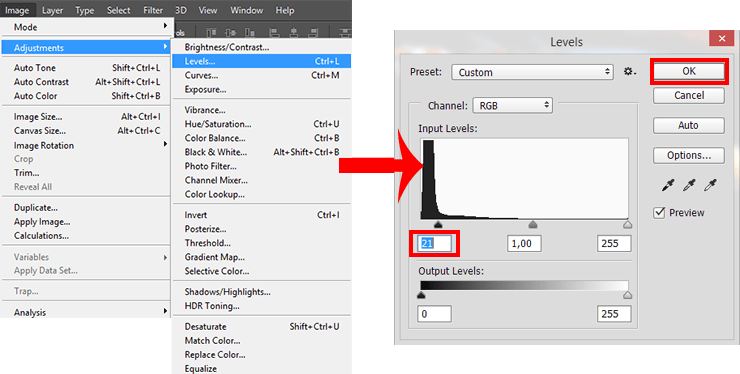Click the output levels white slider
This screenshot has width=740, height=374.
pyautogui.click(x=627, y=295)
